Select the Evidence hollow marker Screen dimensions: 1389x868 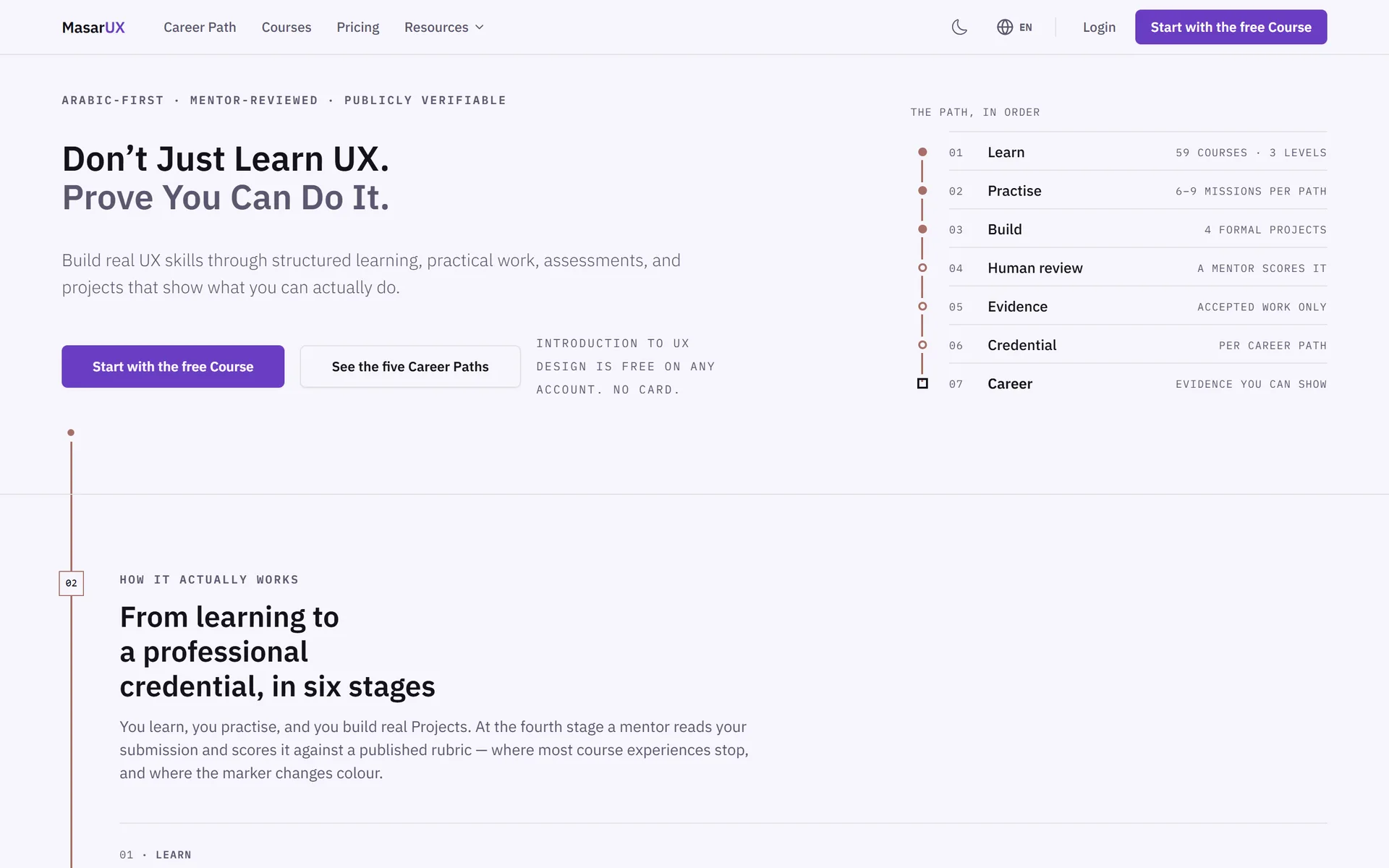pyautogui.click(x=922, y=306)
